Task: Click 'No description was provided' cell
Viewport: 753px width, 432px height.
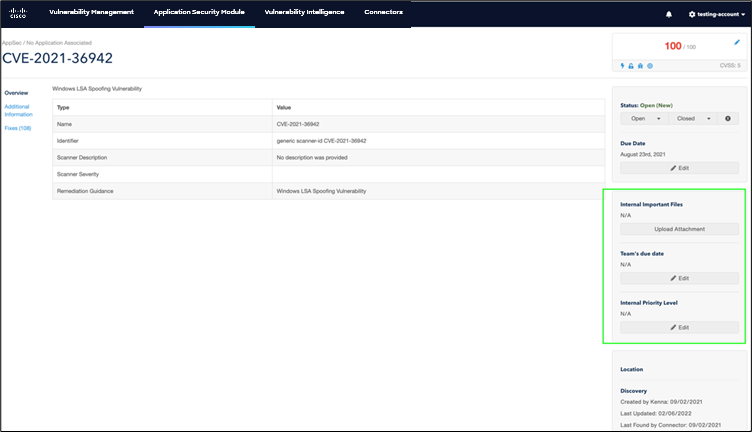Action: [312, 158]
